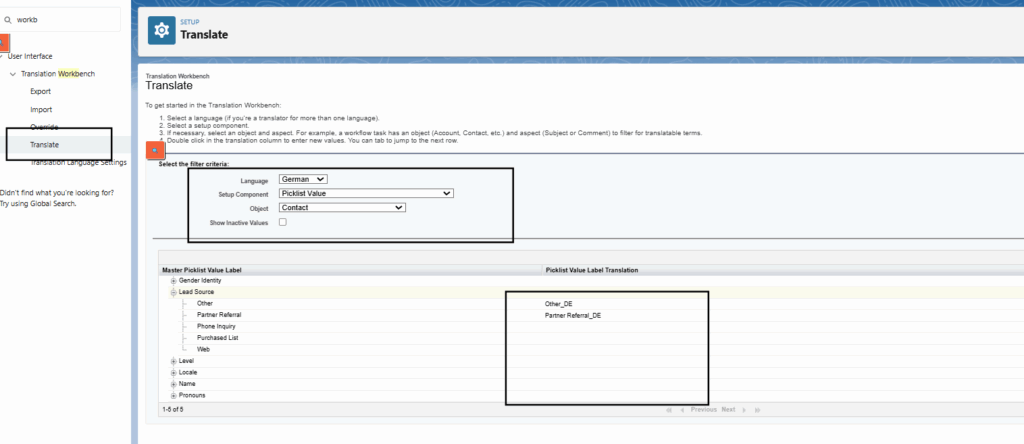Click the Gender Identity label
This screenshot has height=444, width=1024.
(200, 281)
